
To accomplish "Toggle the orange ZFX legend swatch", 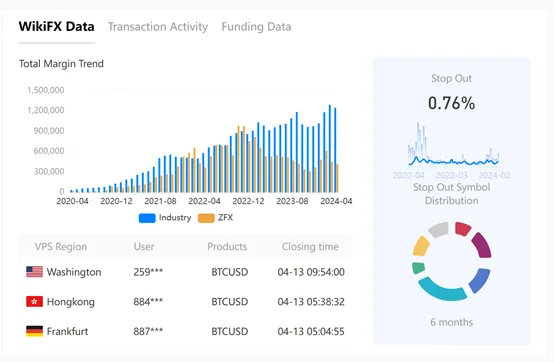I will click(206, 218).
